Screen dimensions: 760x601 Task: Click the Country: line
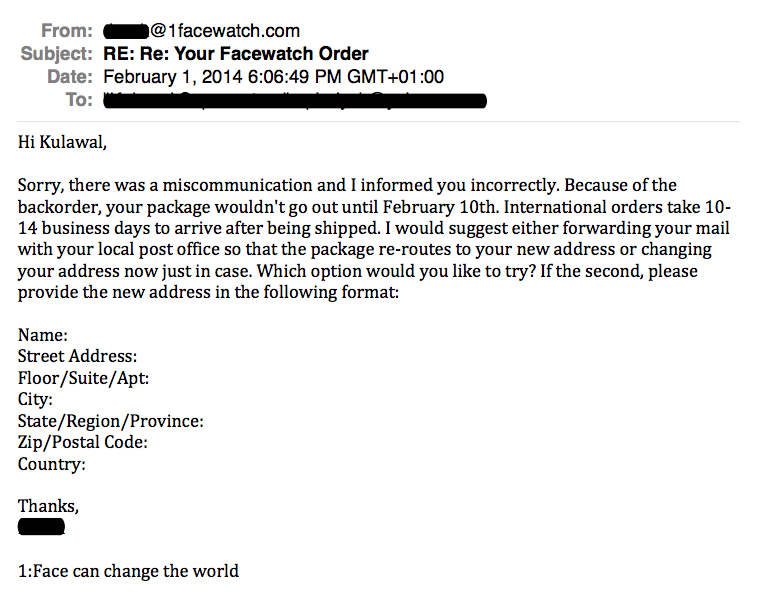click(51, 464)
